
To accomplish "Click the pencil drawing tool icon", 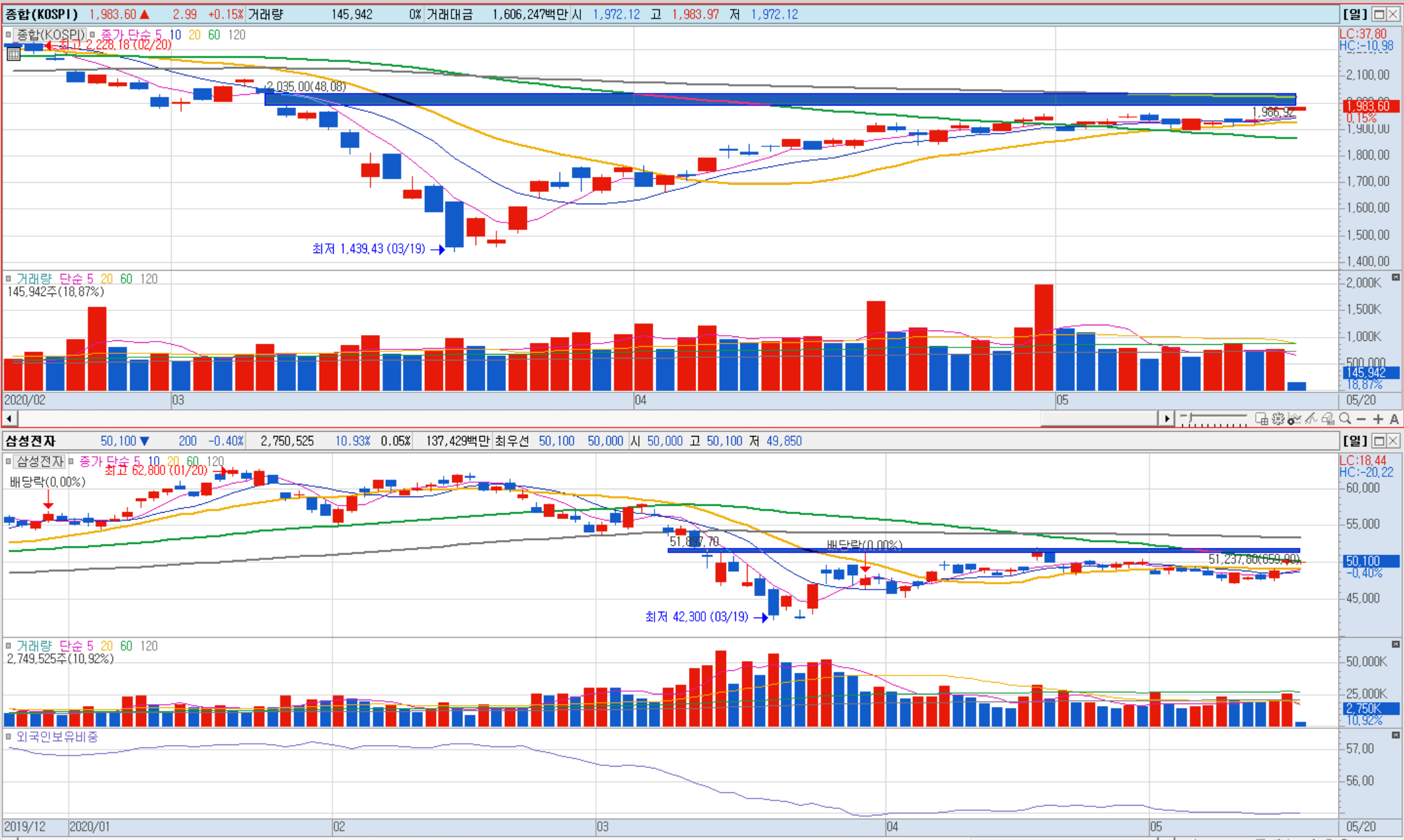I will pos(1311,419).
